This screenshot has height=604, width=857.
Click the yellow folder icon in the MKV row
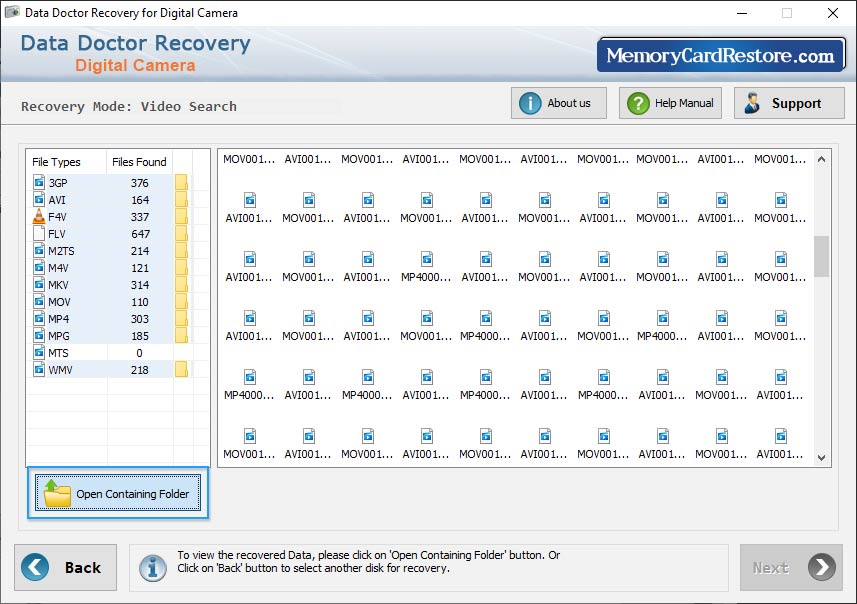(x=181, y=284)
